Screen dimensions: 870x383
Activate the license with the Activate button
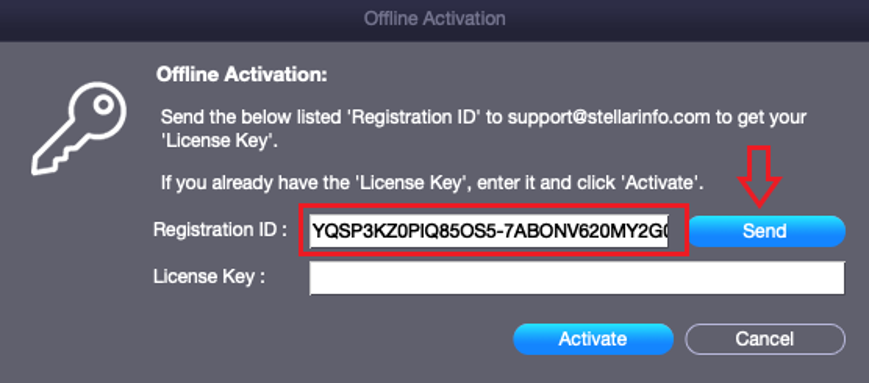[593, 339]
